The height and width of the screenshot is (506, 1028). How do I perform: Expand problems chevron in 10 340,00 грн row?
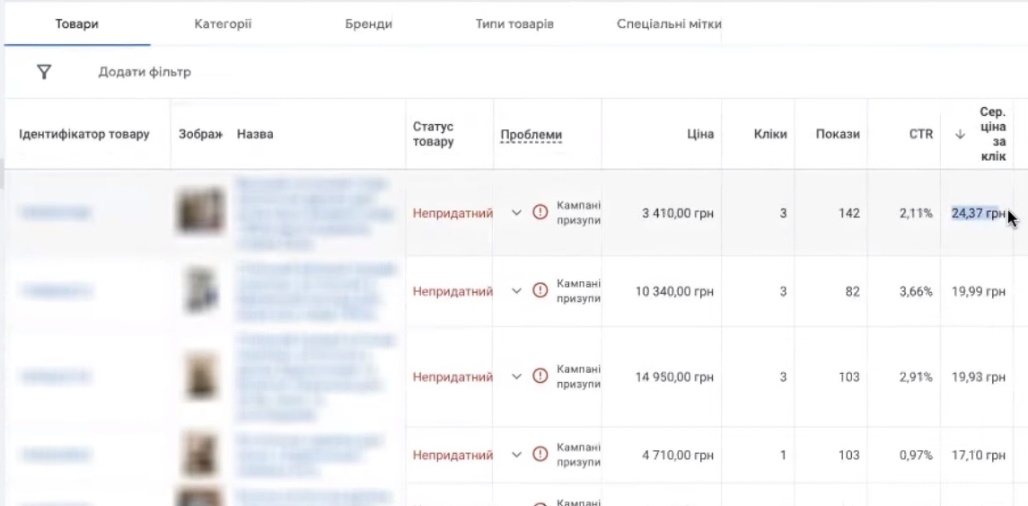click(x=516, y=291)
